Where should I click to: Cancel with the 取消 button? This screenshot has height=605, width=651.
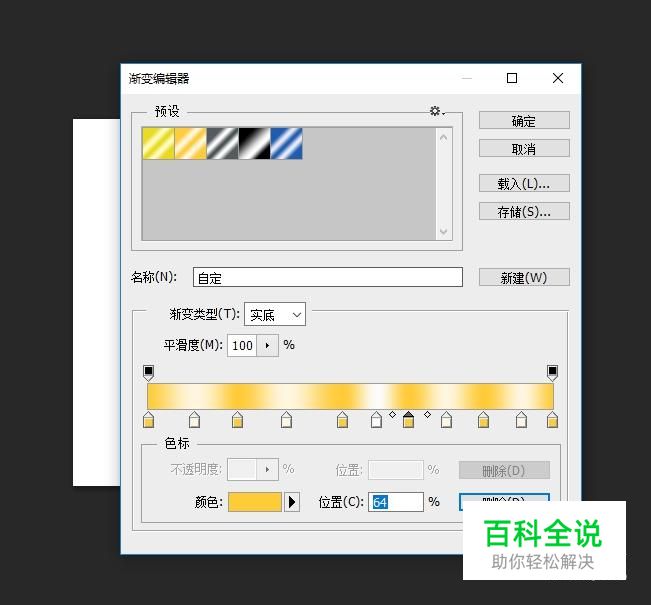tap(524, 149)
